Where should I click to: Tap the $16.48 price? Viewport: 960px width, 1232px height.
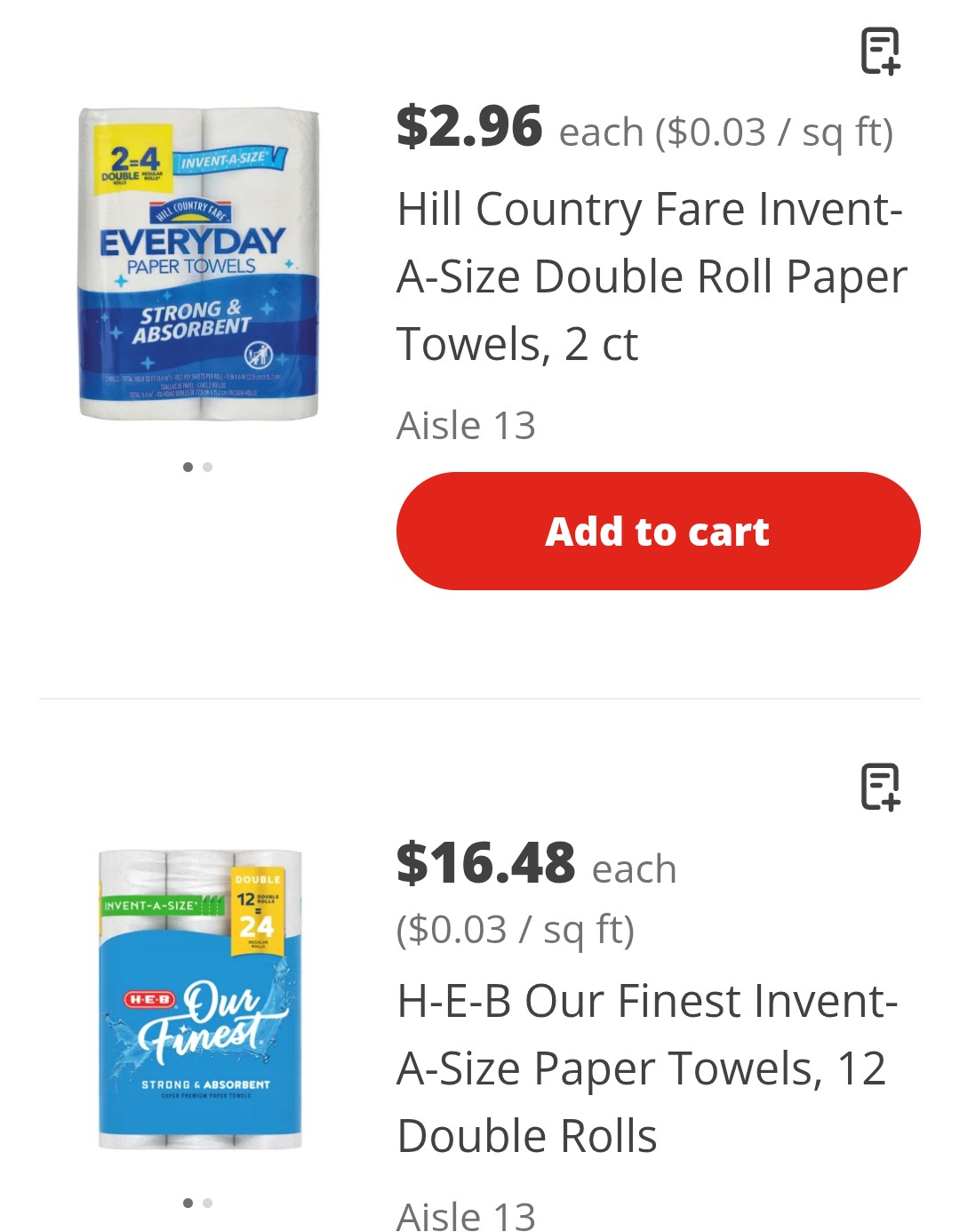[x=485, y=862]
